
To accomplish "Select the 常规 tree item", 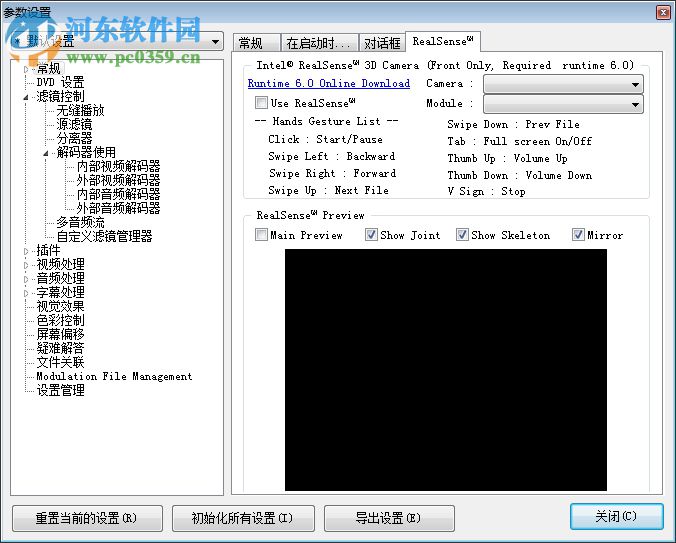I will [49, 68].
